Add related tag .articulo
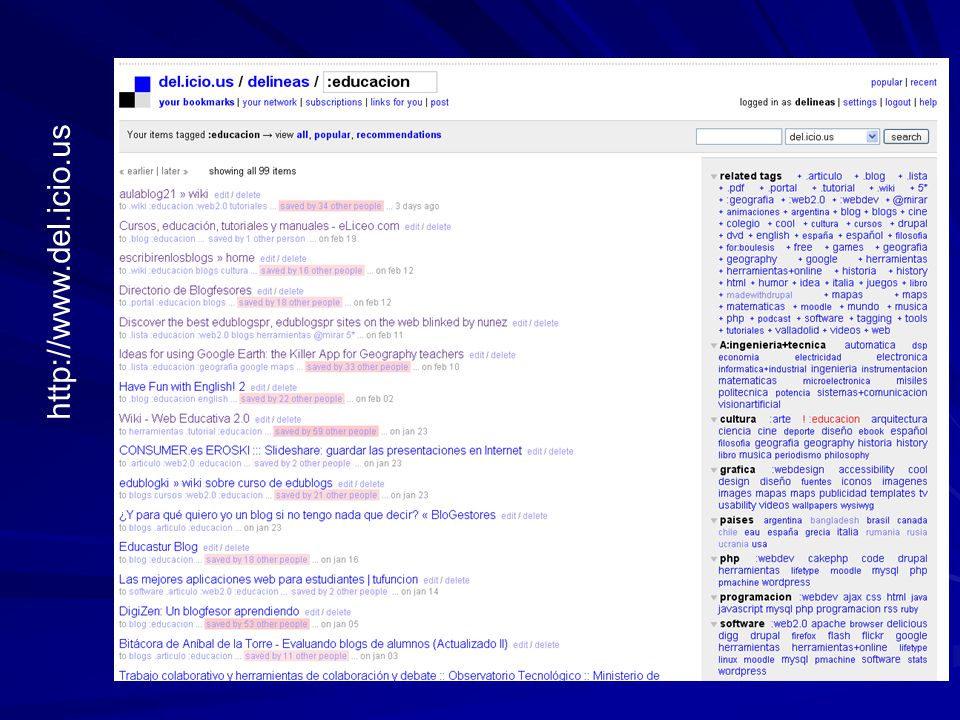960x720 pixels. click(823, 176)
